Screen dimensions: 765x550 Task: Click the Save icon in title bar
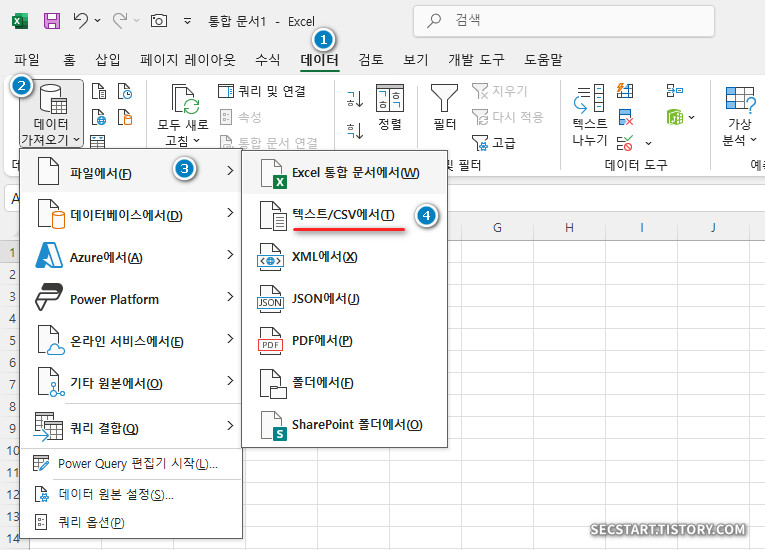(x=52, y=21)
